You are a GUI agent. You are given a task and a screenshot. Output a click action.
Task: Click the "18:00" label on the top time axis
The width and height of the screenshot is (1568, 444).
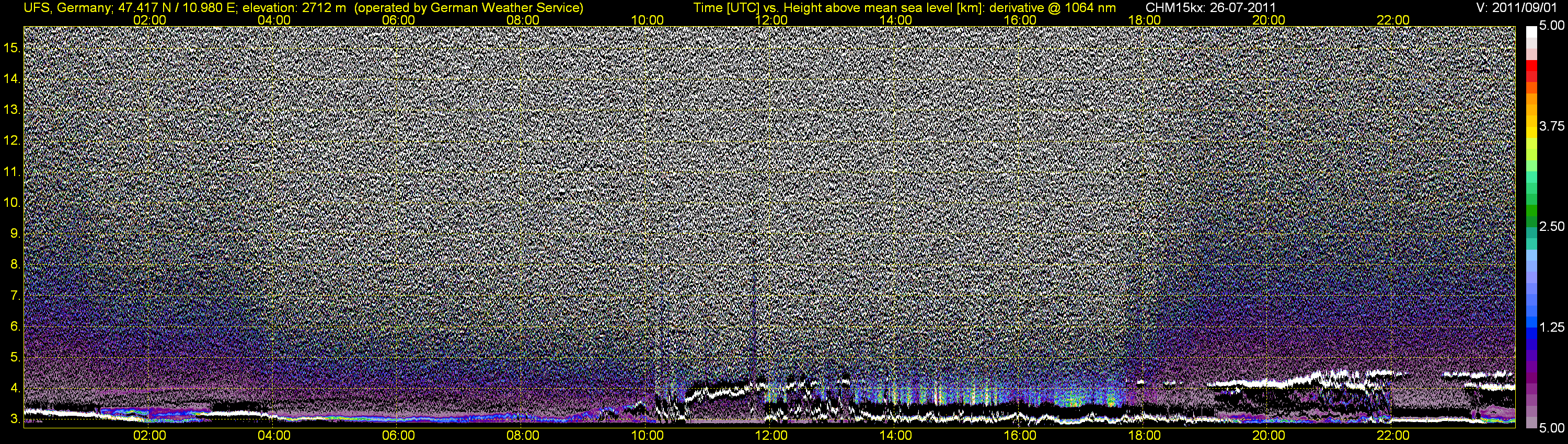click(x=1144, y=20)
